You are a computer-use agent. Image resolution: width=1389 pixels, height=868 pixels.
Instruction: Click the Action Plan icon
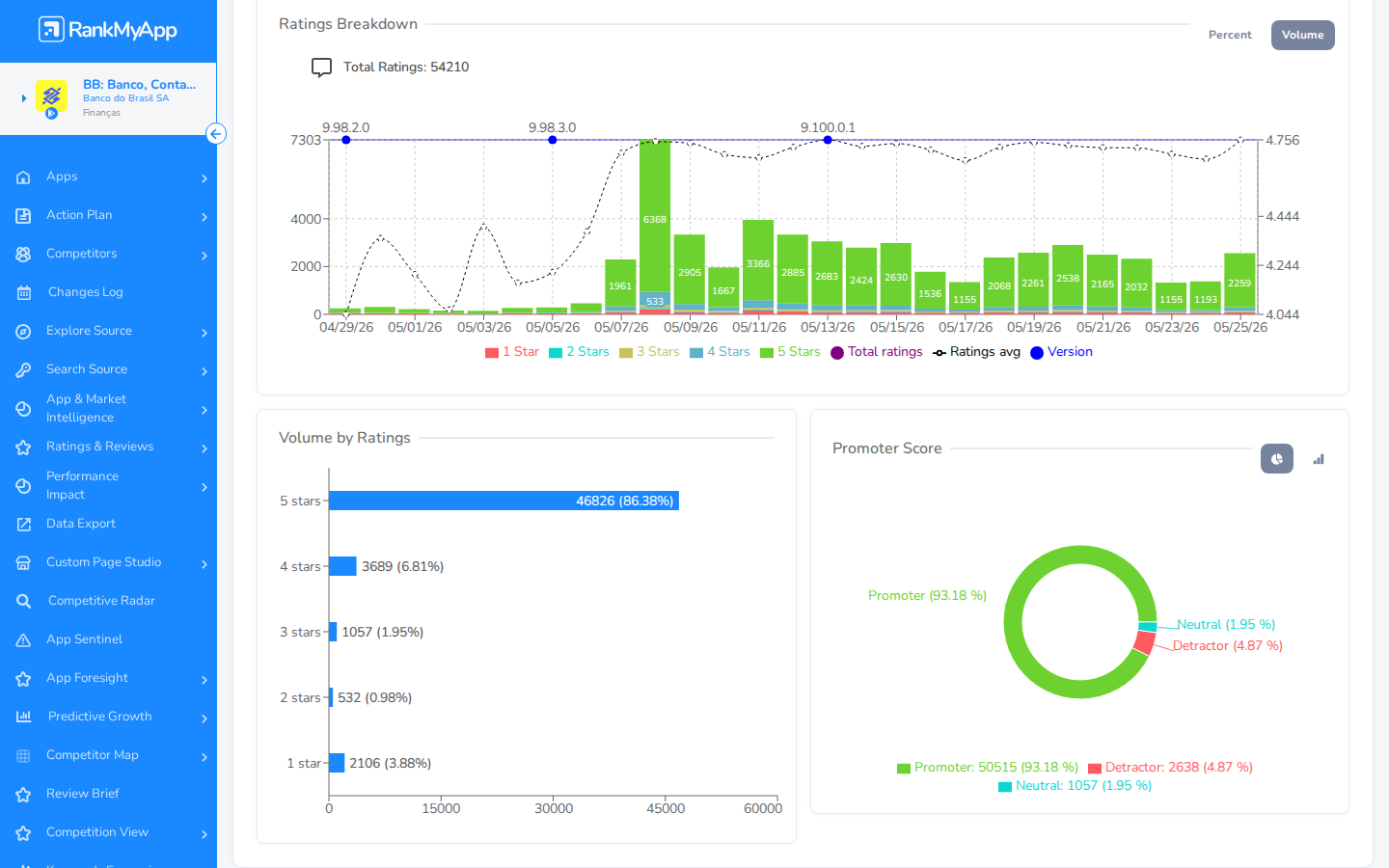click(23, 216)
